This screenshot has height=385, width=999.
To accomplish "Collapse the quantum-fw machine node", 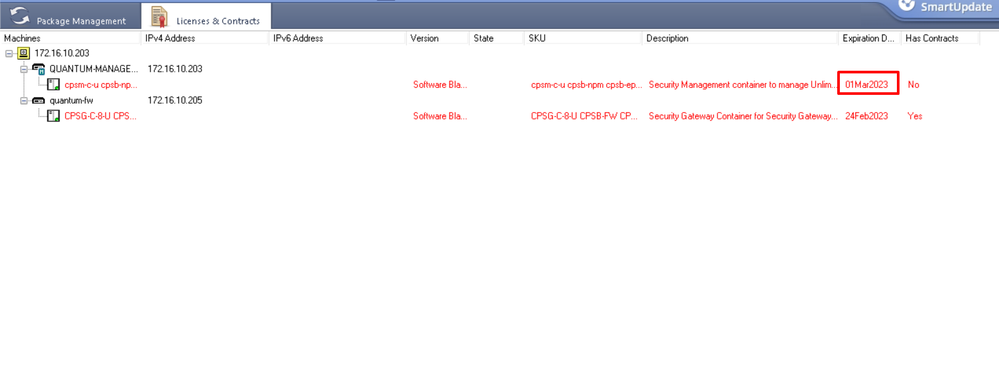I will click(x=24, y=100).
